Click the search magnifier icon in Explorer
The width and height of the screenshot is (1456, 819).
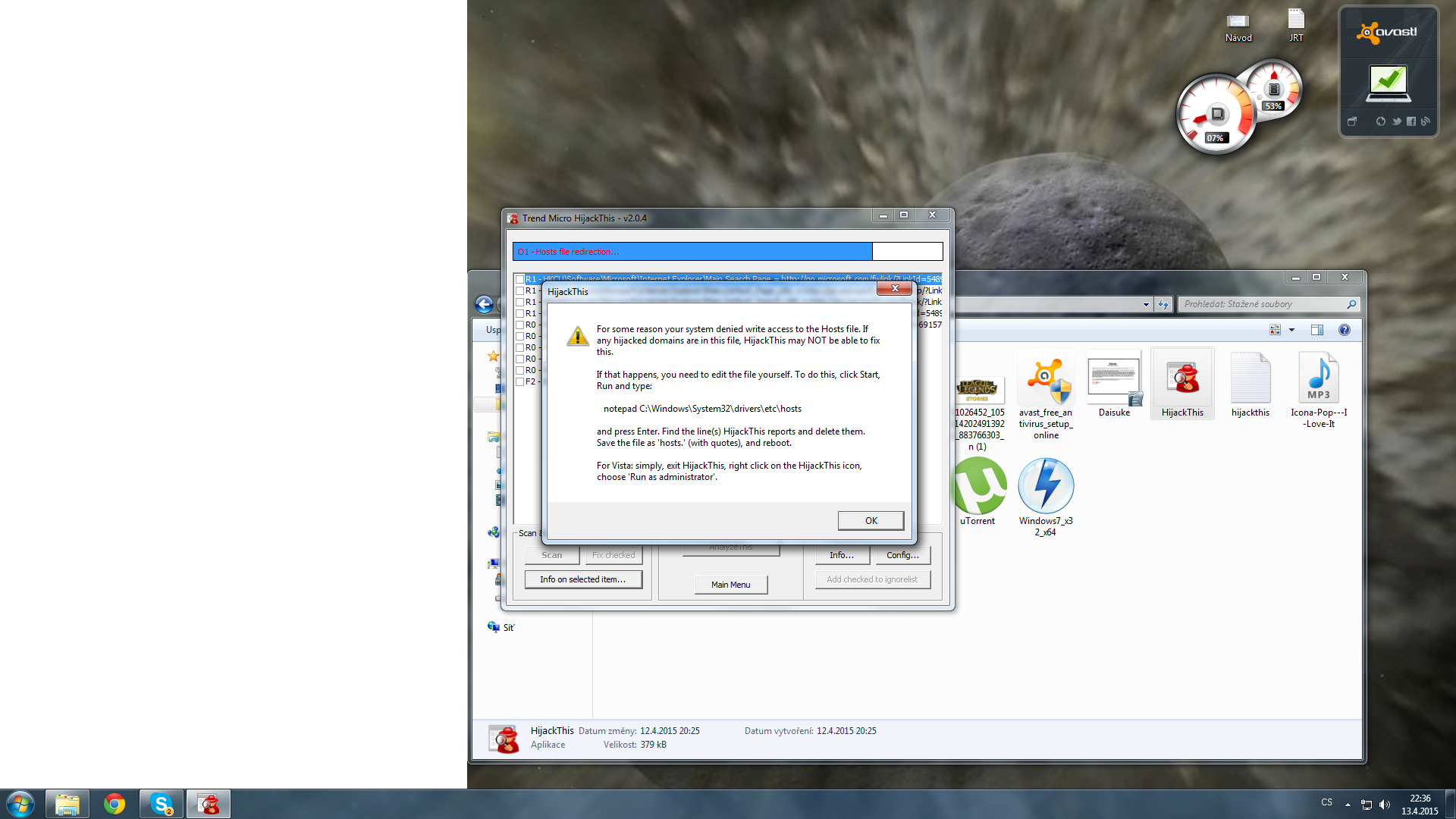coord(1351,304)
